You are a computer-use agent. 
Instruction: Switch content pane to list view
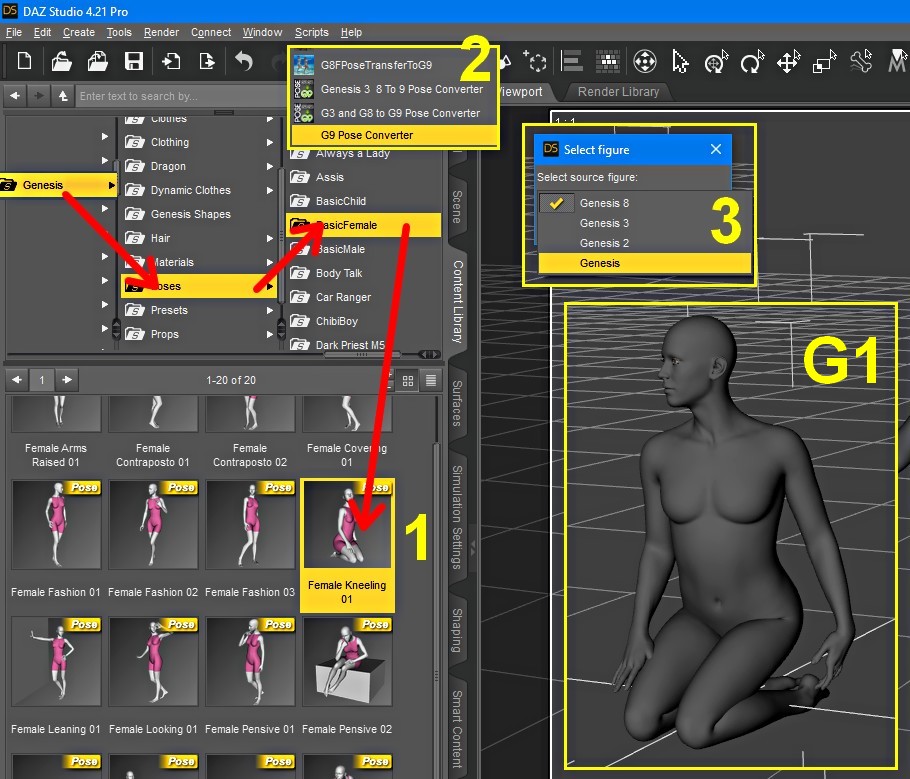coord(431,381)
